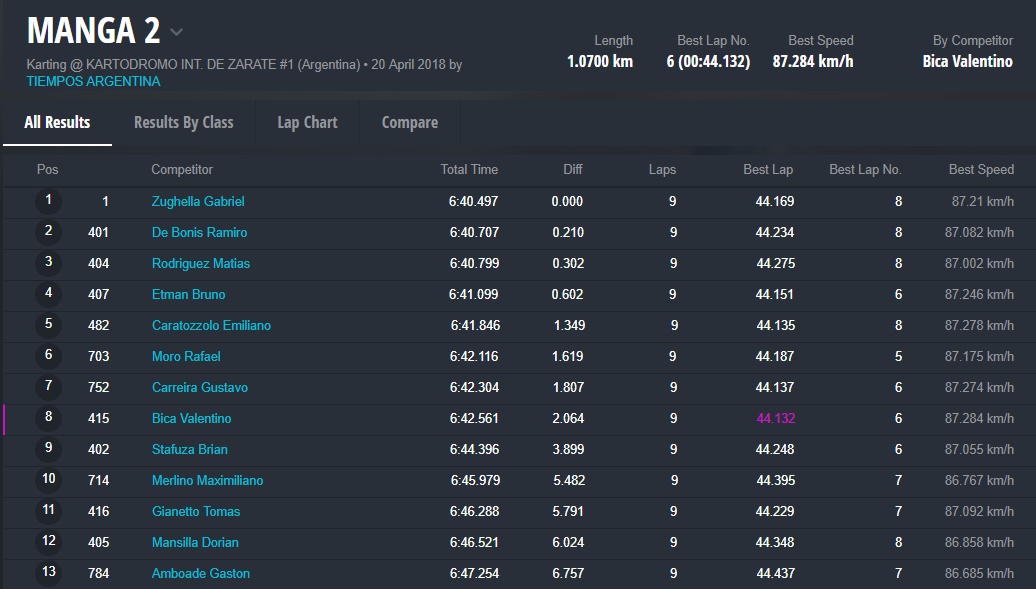
Task: Click the Pos column header
Action: (47, 169)
